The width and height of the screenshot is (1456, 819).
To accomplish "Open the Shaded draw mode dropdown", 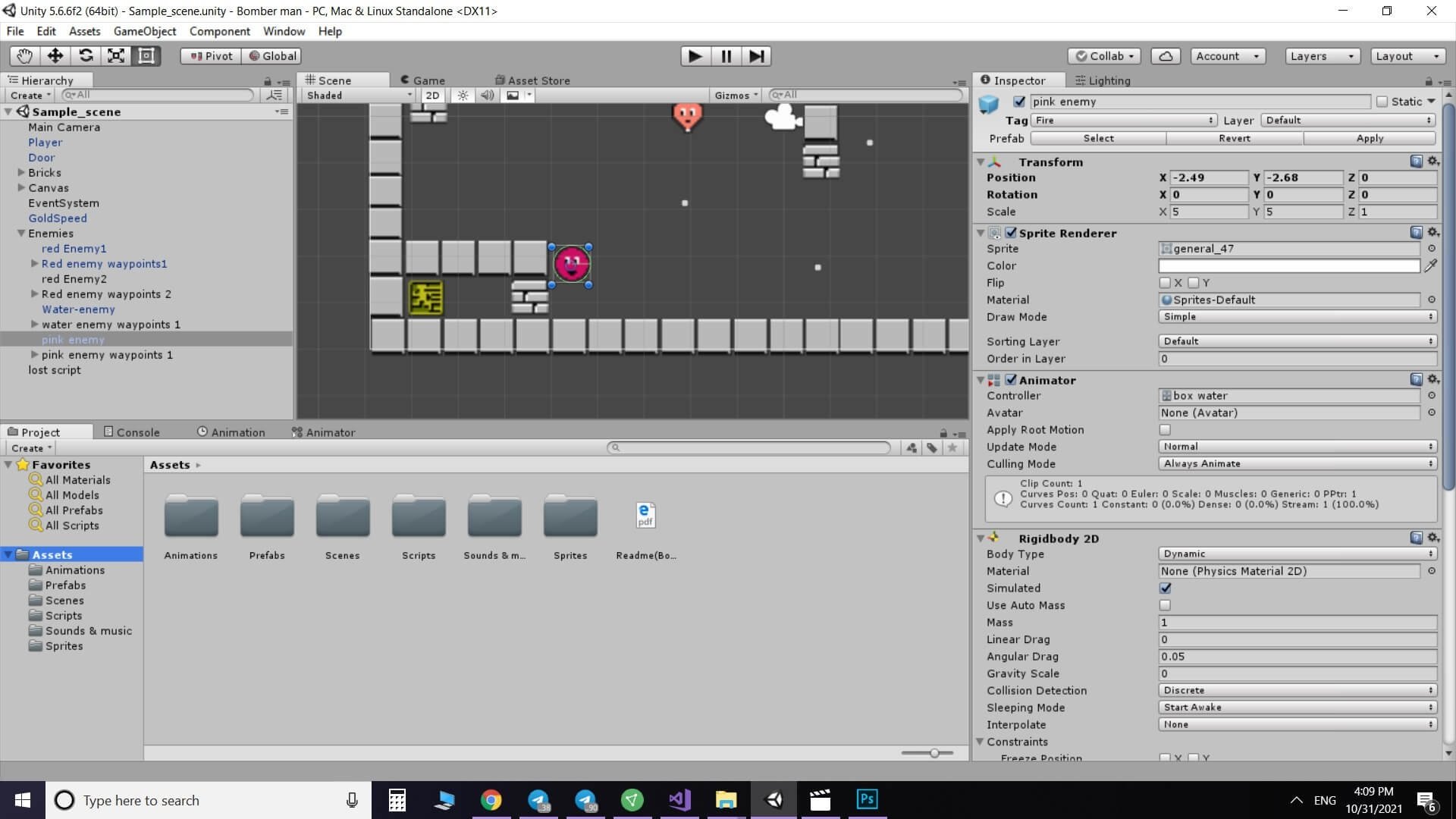I will tap(359, 96).
